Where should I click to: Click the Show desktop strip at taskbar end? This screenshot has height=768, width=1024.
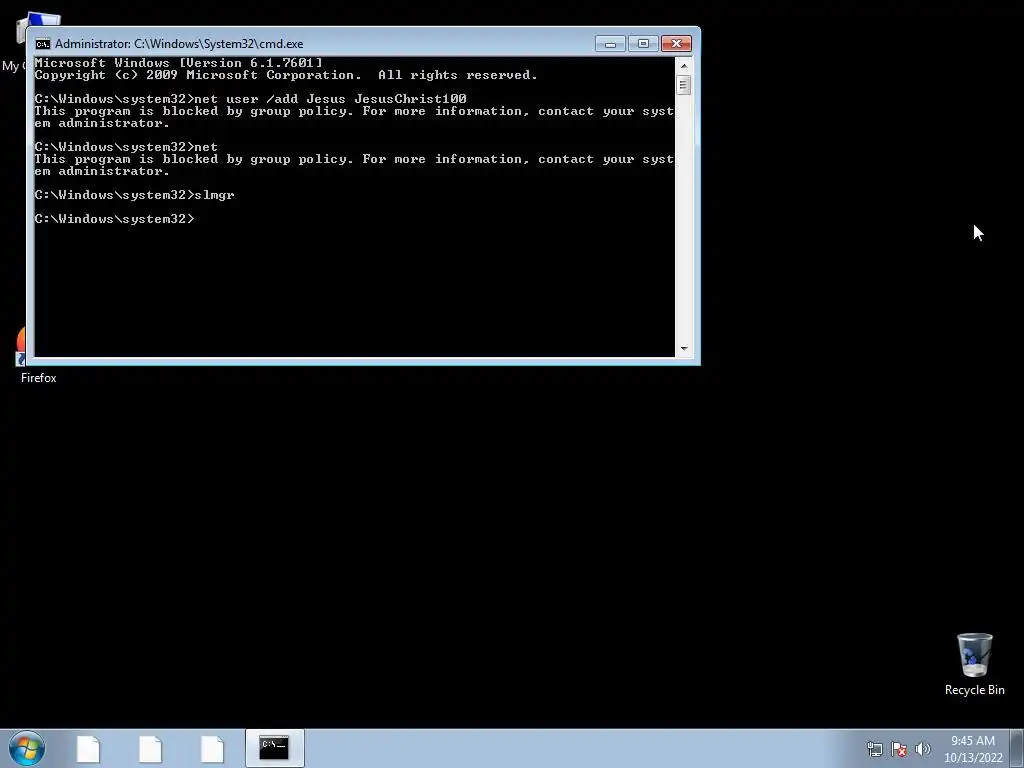click(1017, 748)
